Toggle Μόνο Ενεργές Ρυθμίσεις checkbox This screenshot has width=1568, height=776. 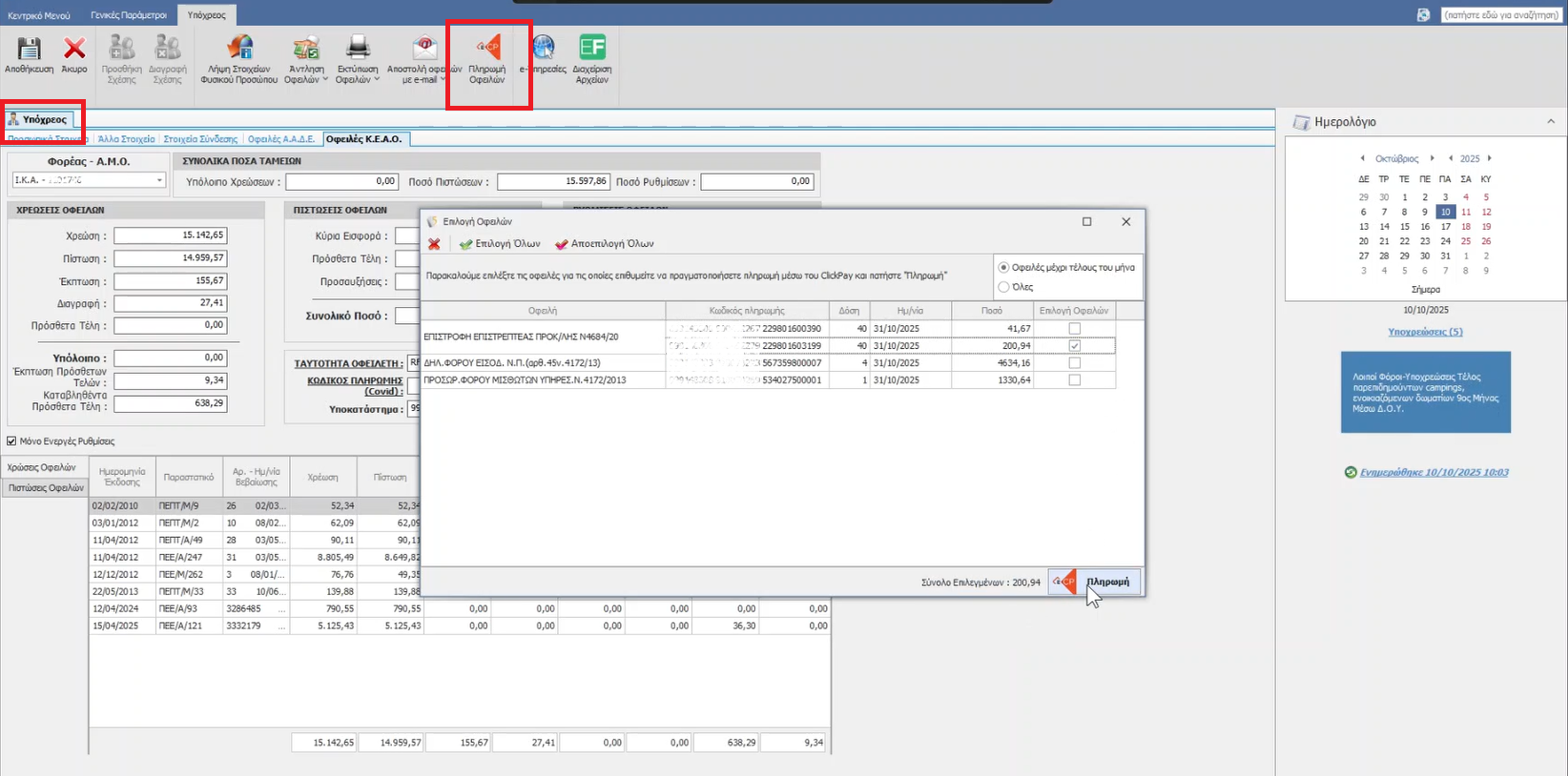pyautogui.click(x=11, y=441)
